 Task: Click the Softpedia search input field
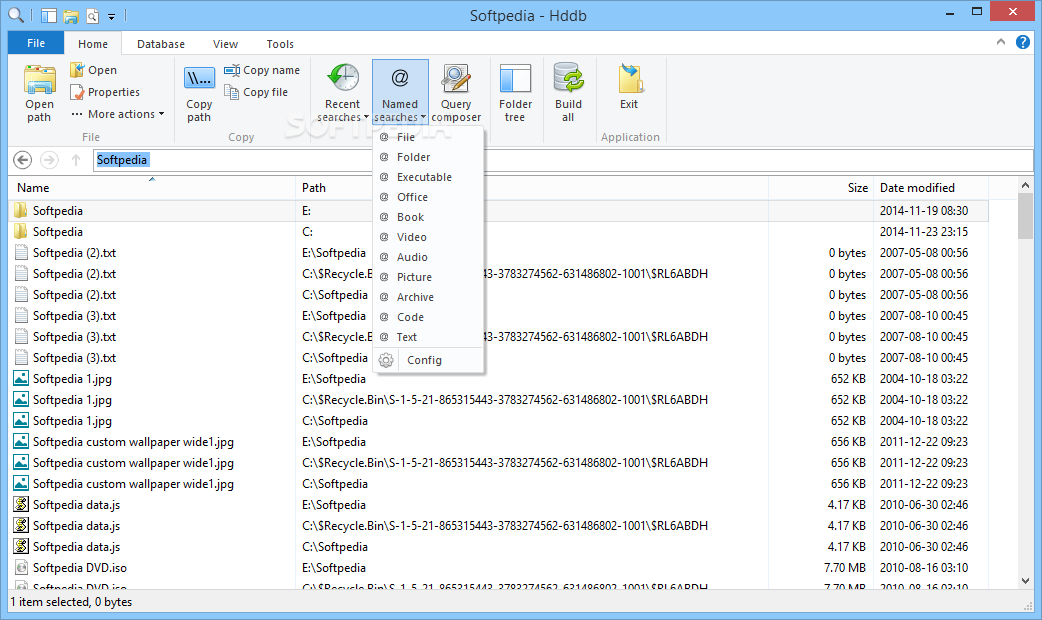coord(563,159)
